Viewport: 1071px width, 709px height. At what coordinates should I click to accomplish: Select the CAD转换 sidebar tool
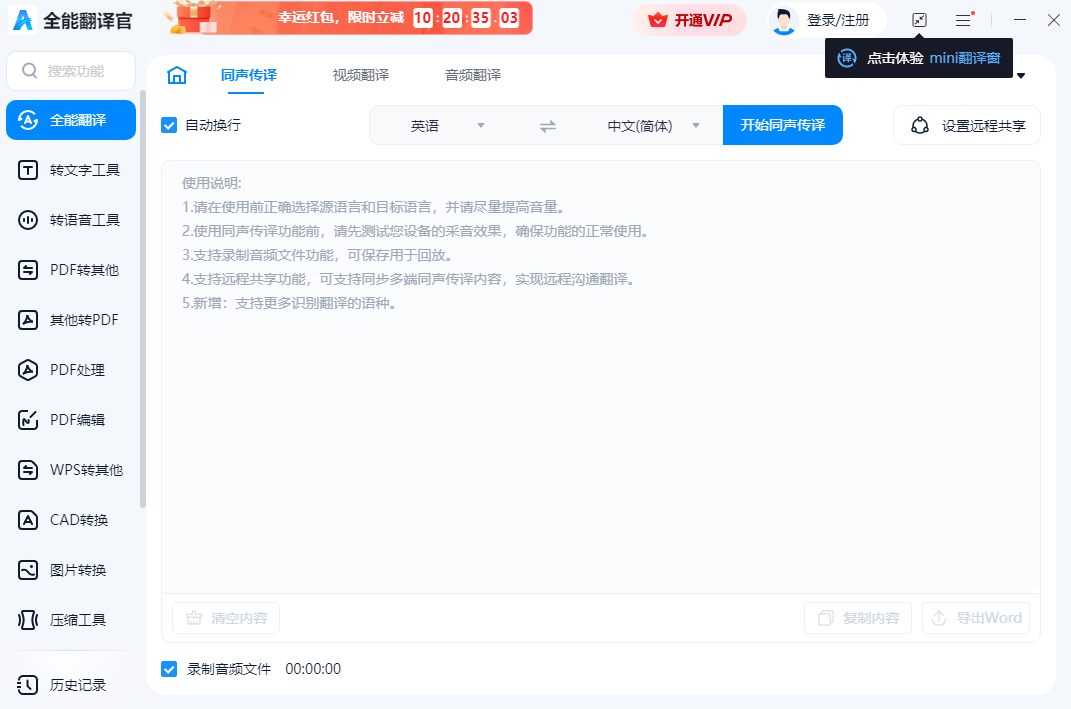(70, 519)
